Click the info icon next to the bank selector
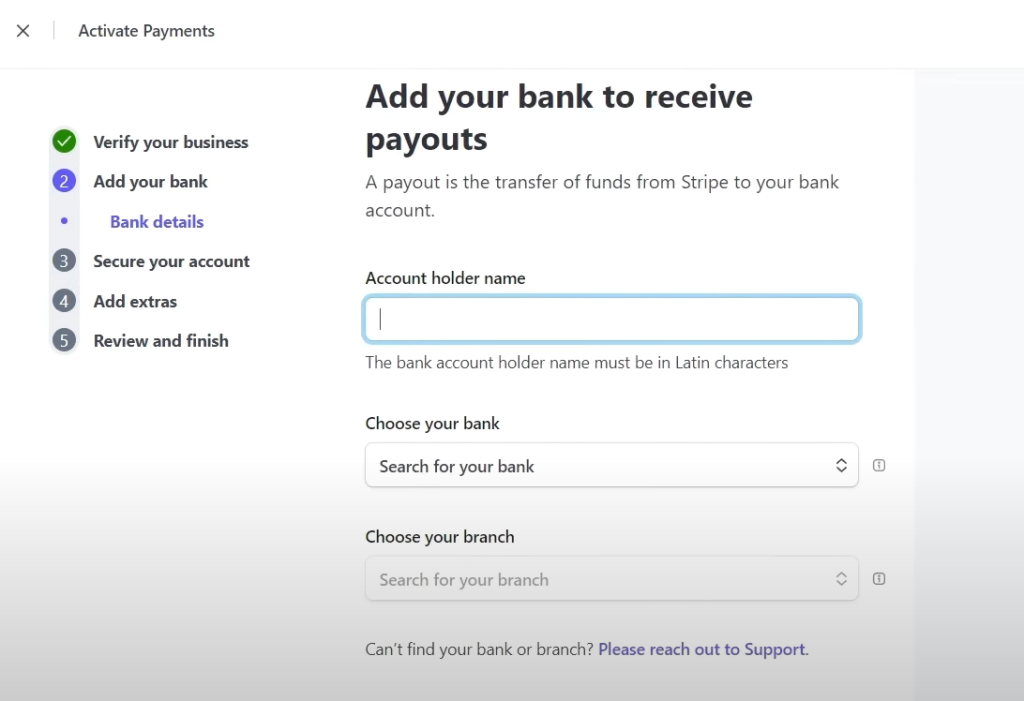The height and width of the screenshot is (701, 1024). tap(878, 465)
